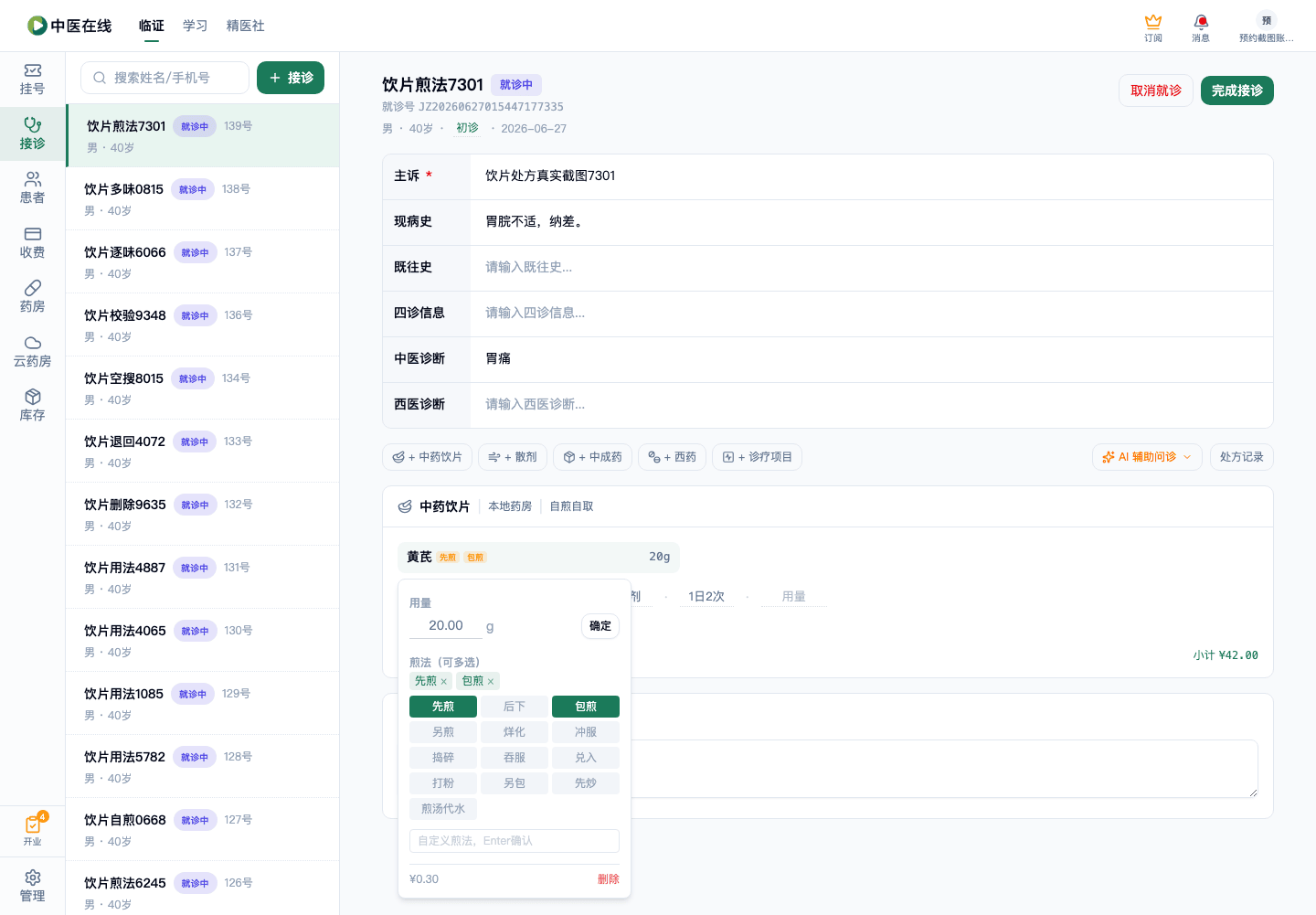The height and width of the screenshot is (915, 1316).
Task: Click the 中医在线 logo
Action: coord(69,26)
